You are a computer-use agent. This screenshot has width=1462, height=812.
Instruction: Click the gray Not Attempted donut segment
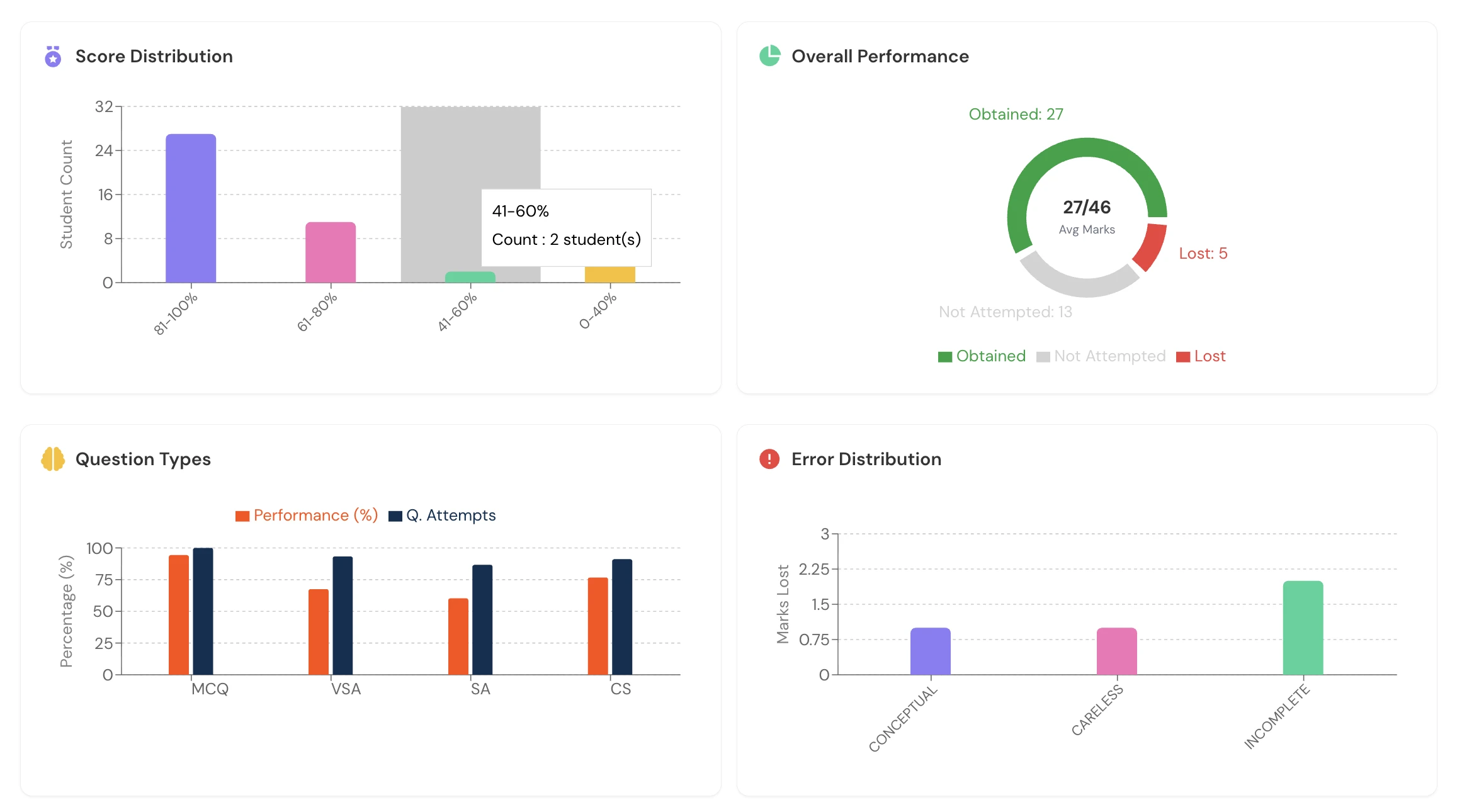tap(1075, 286)
